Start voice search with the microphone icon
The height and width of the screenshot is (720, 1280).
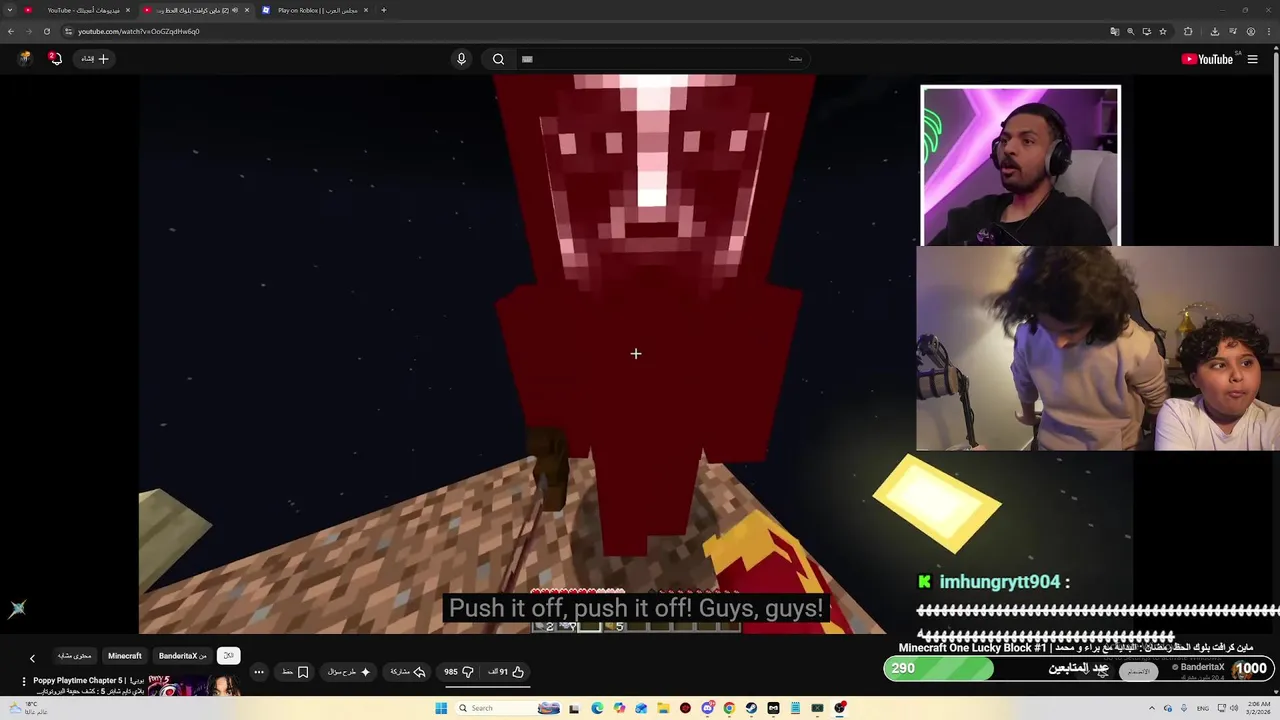[x=461, y=59]
